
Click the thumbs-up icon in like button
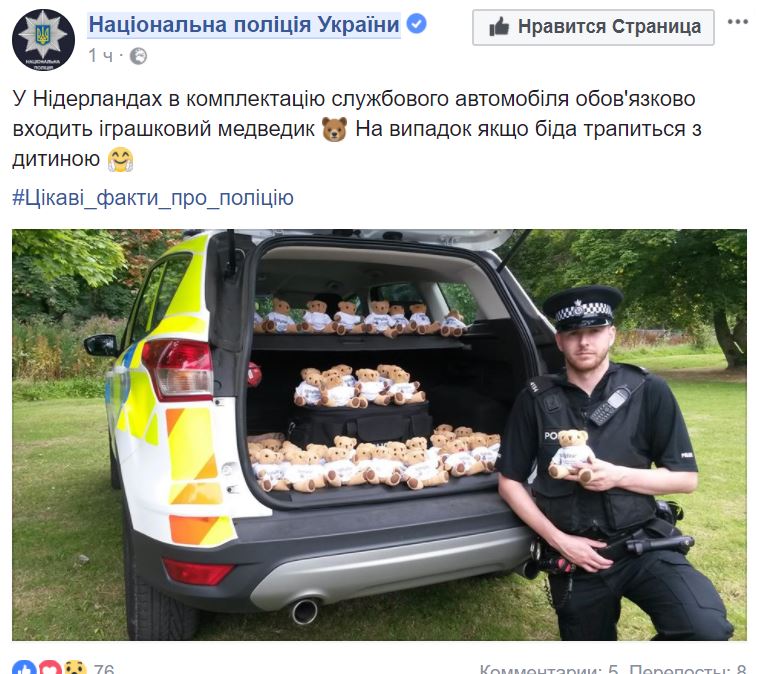click(x=499, y=27)
